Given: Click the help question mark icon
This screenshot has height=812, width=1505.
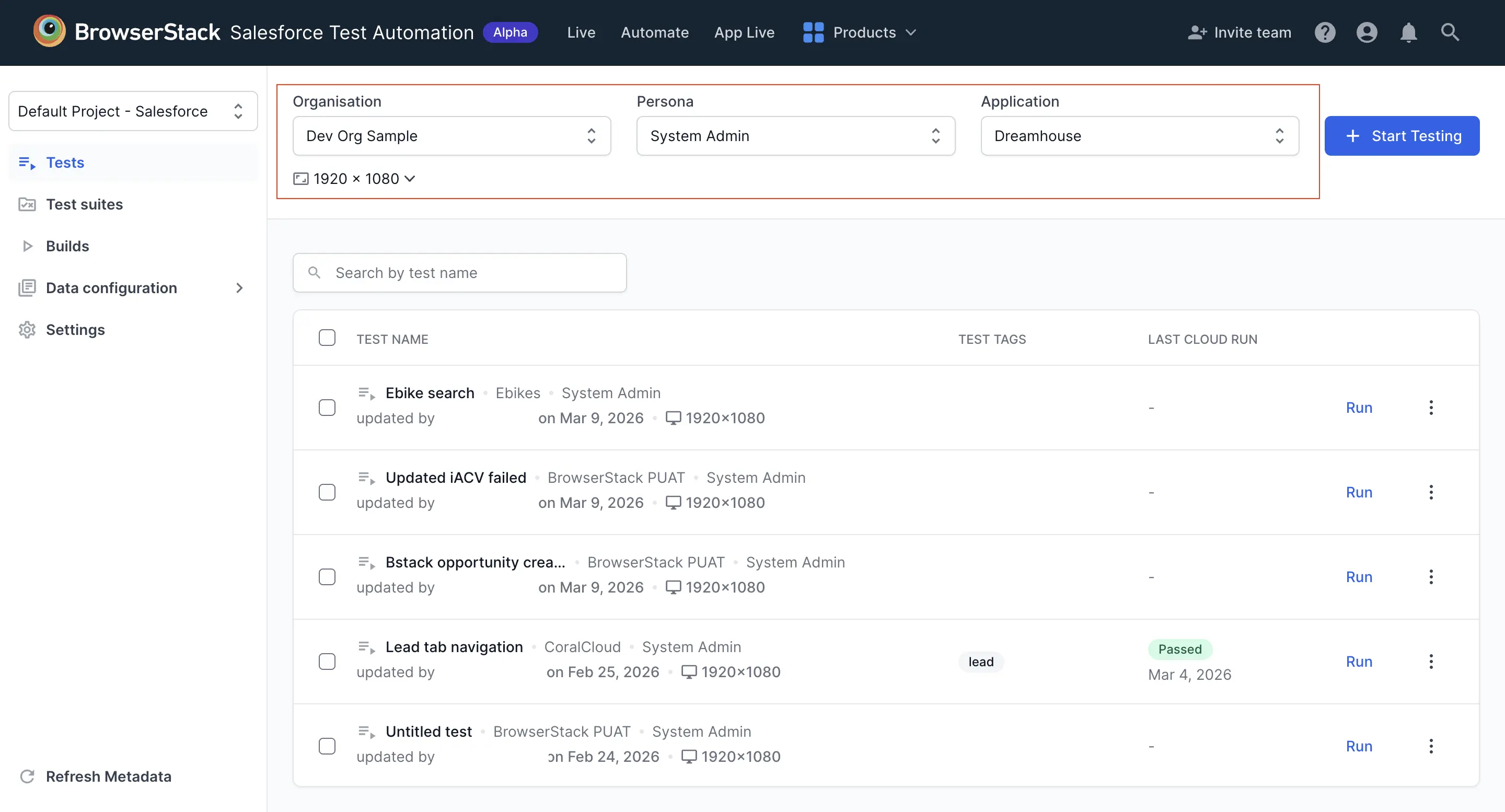Looking at the screenshot, I should tap(1325, 32).
